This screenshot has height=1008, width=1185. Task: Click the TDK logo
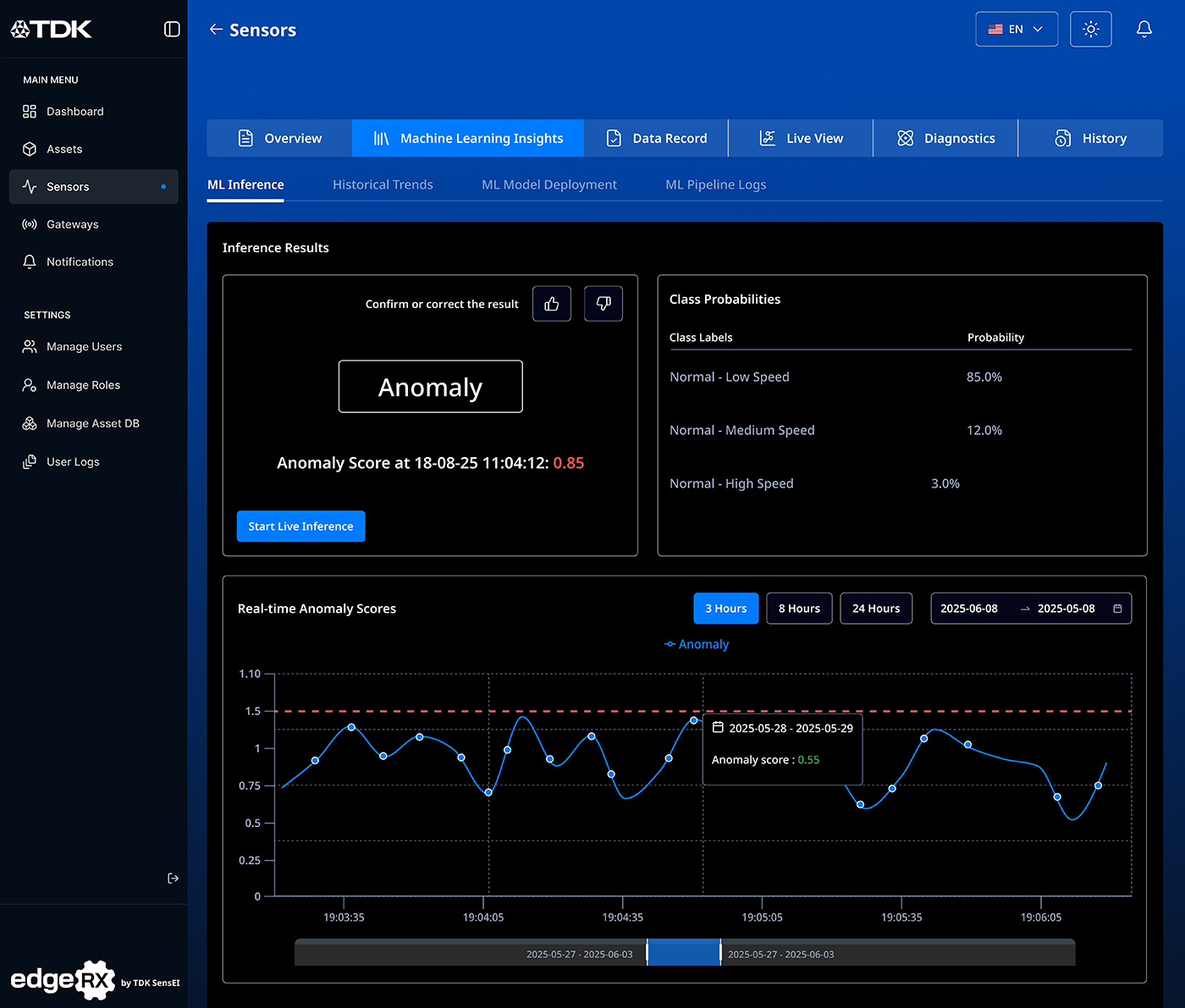51,30
